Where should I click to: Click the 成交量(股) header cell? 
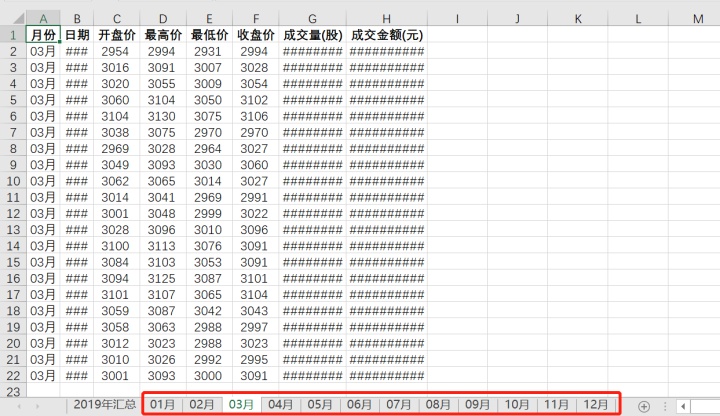[x=312, y=35]
